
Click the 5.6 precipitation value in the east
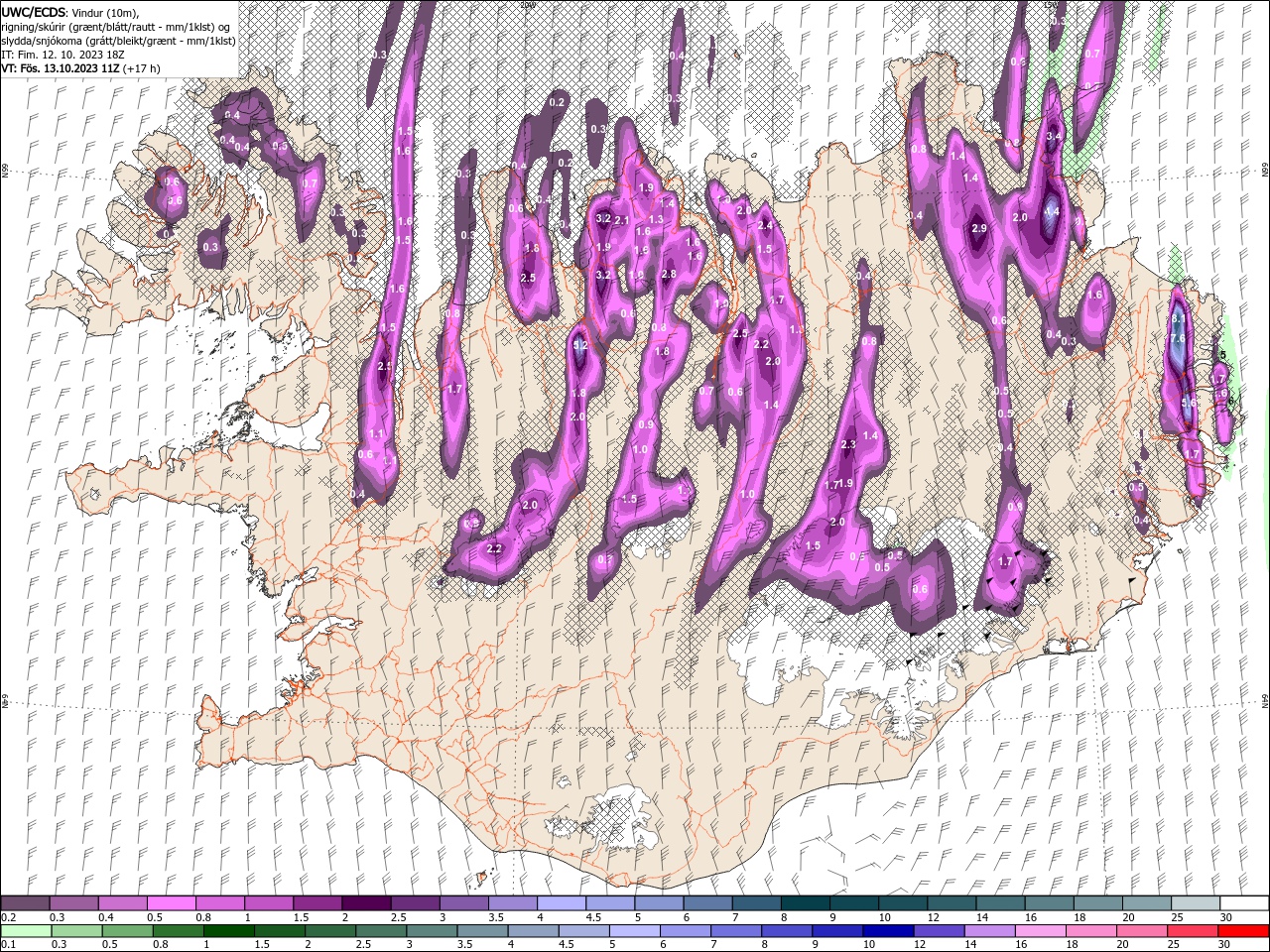pyautogui.click(x=1189, y=404)
